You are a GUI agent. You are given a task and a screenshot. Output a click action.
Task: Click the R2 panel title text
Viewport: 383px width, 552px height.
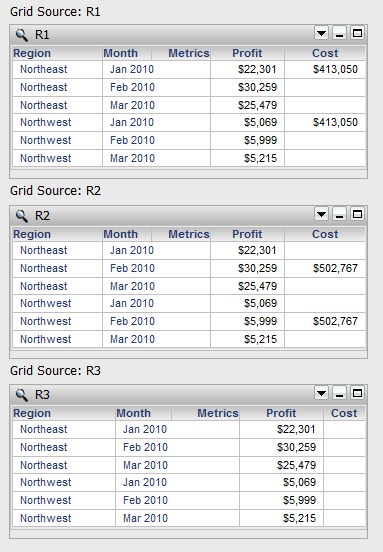(x=42, y=215)
